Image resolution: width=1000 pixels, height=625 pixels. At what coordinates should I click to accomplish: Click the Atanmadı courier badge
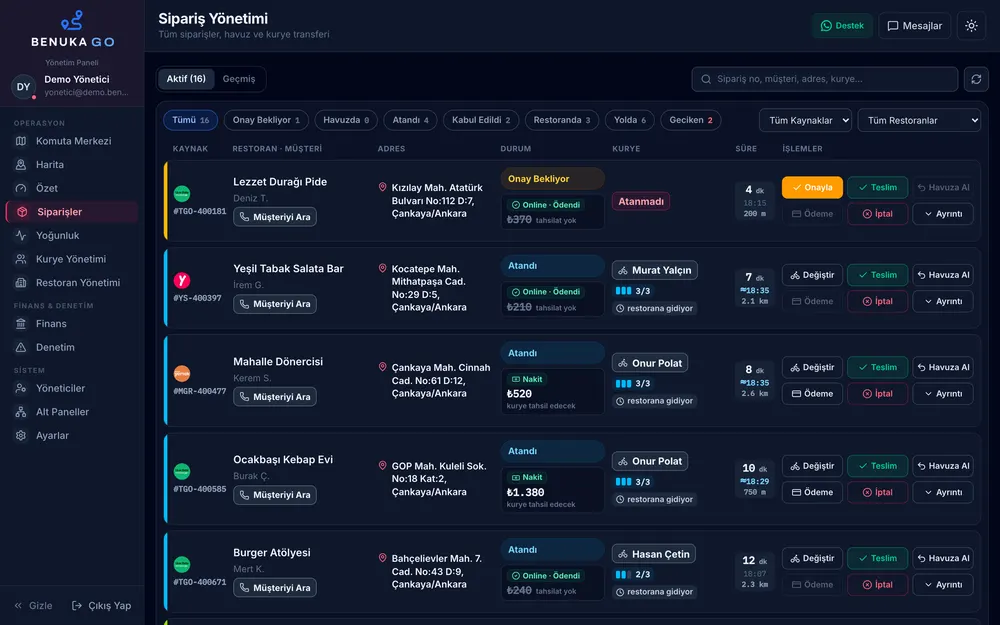(x=640, y=202)
